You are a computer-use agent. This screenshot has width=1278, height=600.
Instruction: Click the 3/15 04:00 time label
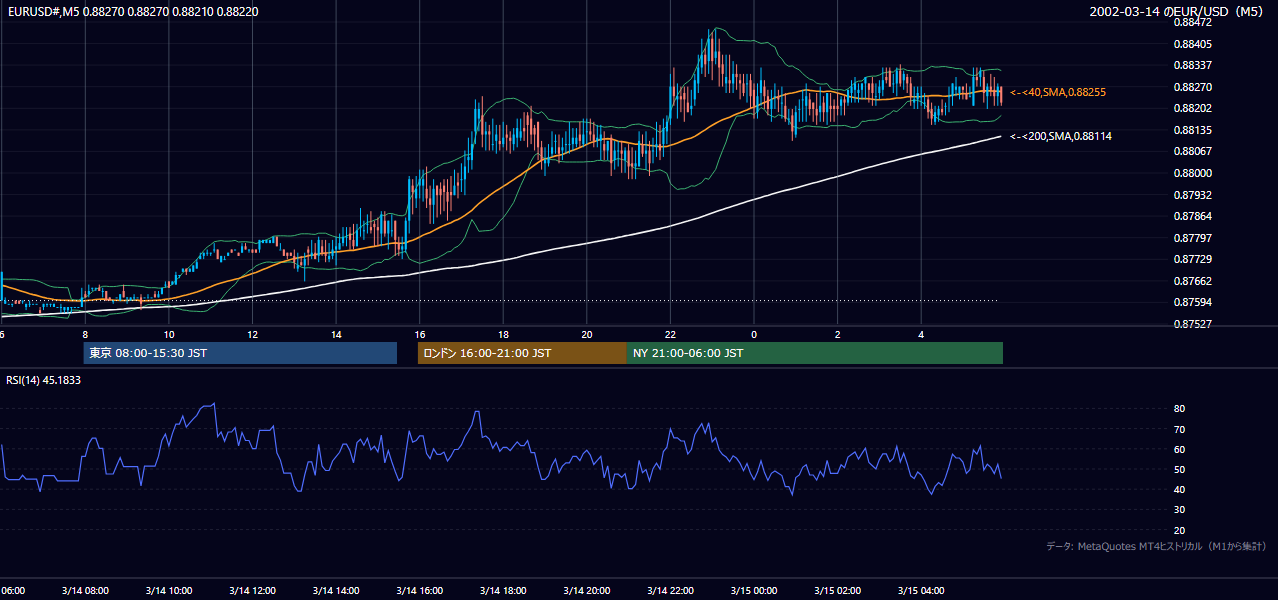coord(921,590)
